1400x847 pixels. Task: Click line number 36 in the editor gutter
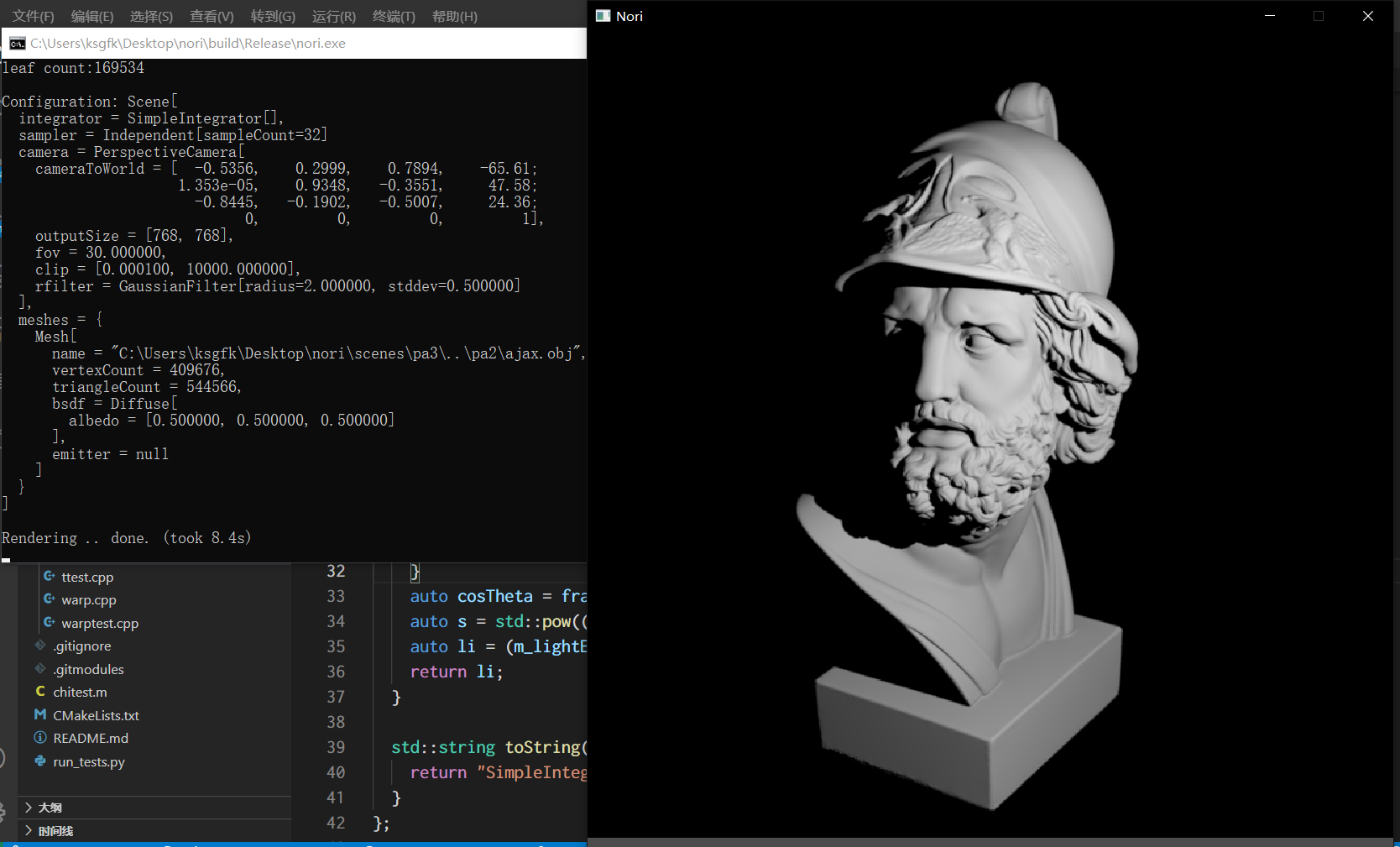336,672
